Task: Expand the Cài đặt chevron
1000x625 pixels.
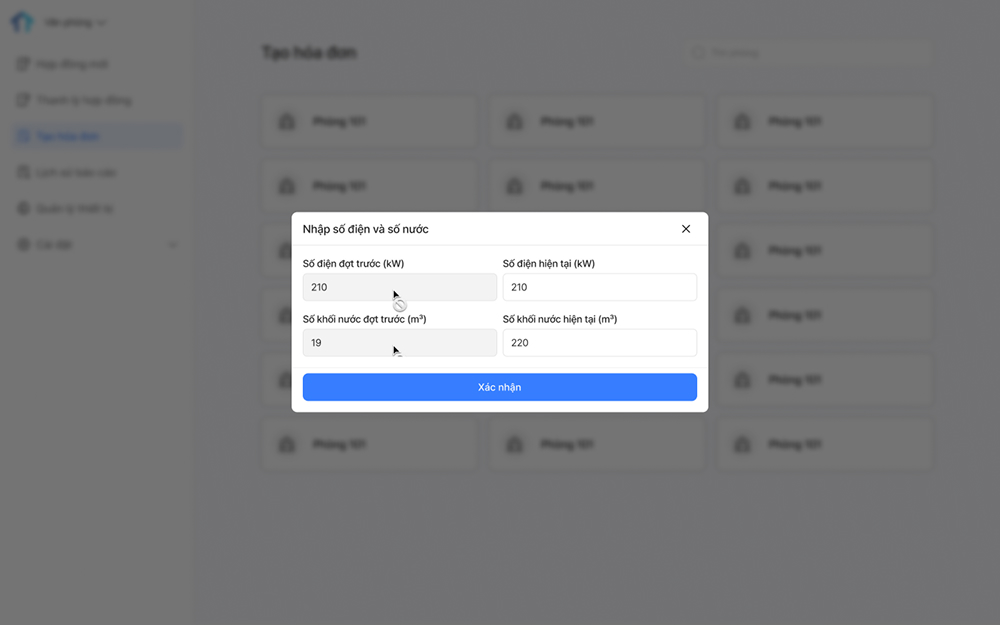Action: [x=172, y=245]
